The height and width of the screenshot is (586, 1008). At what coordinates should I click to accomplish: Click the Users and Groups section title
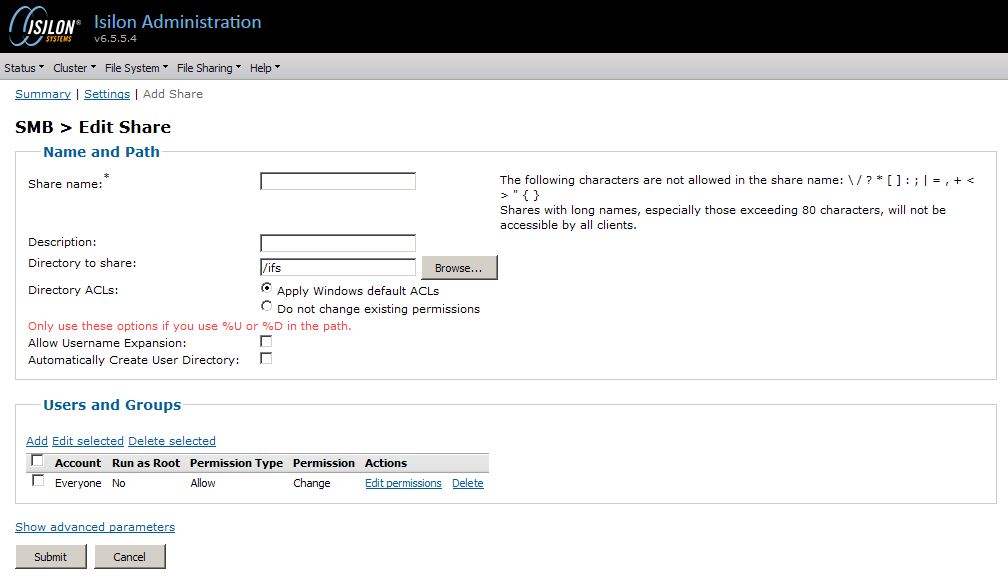[x=112, y=405]
